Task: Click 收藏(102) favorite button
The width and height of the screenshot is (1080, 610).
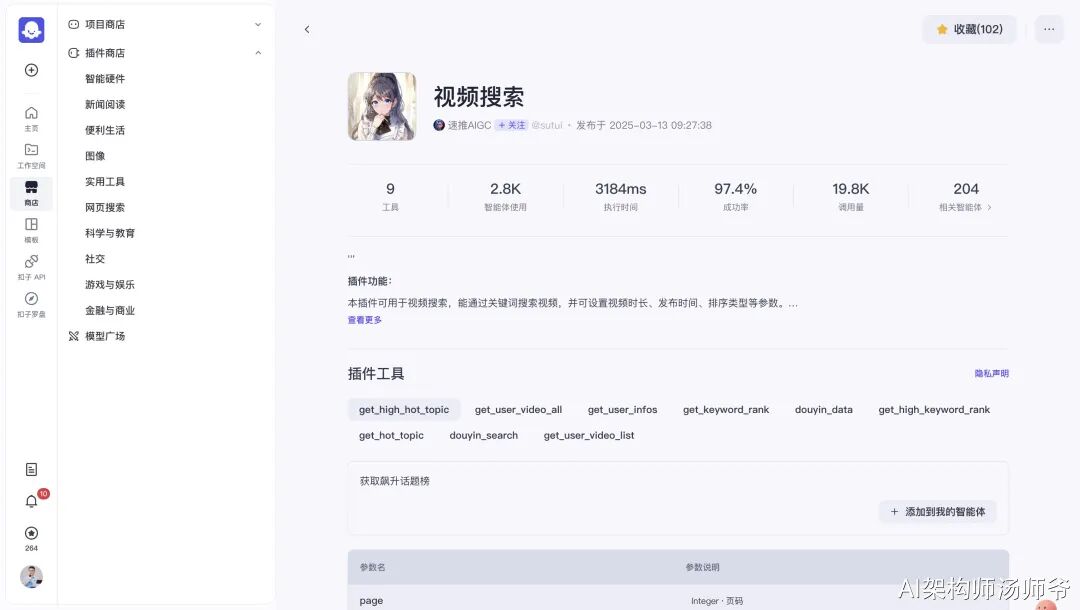Action: coord(969,29)
